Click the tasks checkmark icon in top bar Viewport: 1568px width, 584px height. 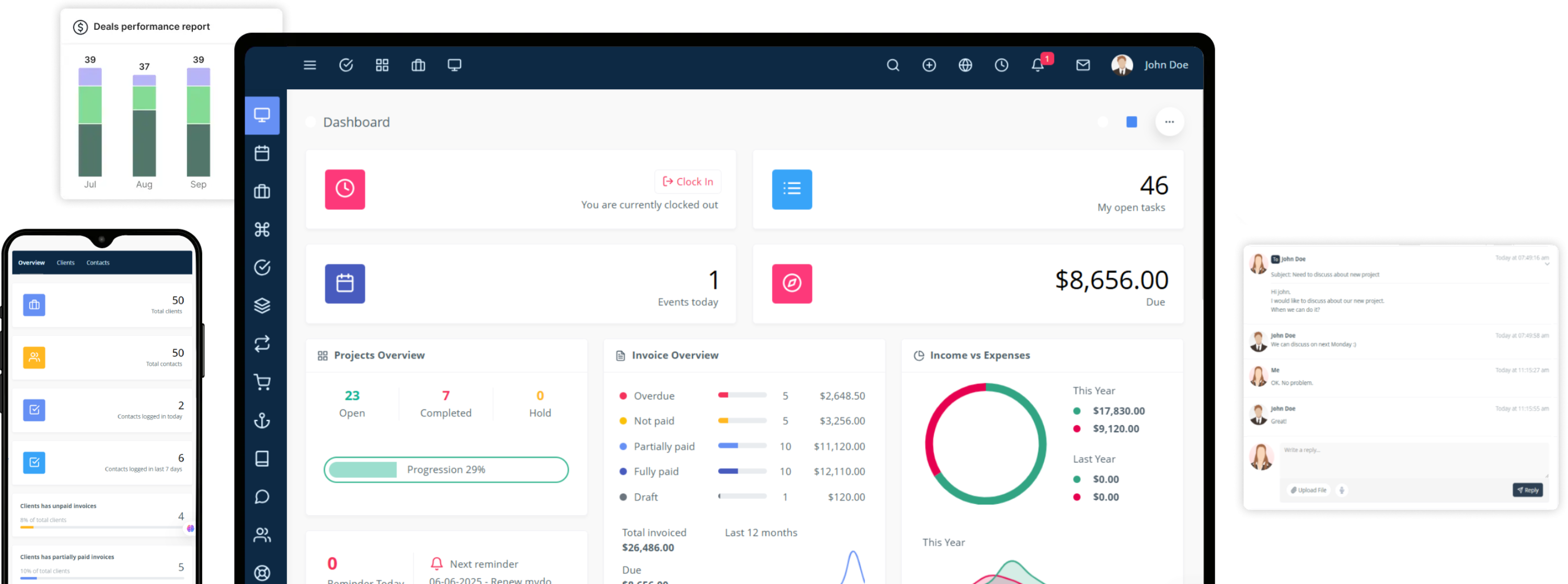point(345,65)
